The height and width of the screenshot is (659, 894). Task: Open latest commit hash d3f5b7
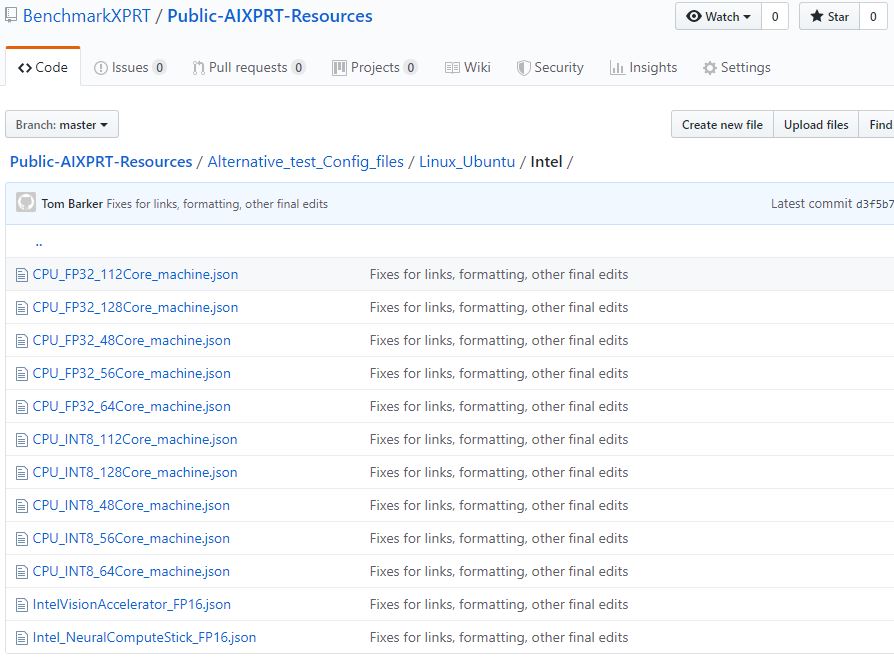coord(875,204)
